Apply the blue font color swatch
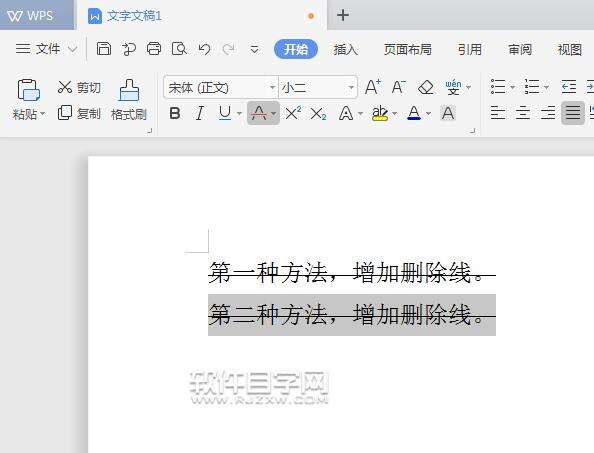 pos(414,113)
